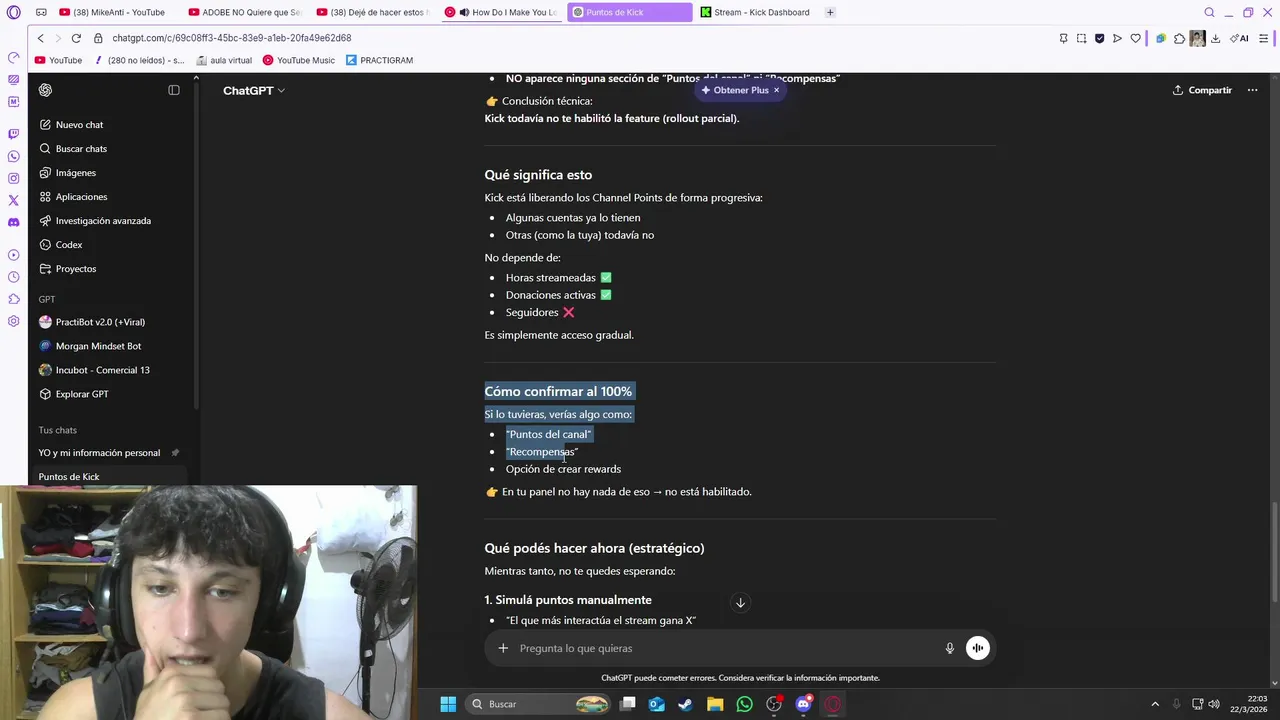
Task: Click the ChatGPT logo in sidebar
Action: pyautogui.click(x=45, y=90)
